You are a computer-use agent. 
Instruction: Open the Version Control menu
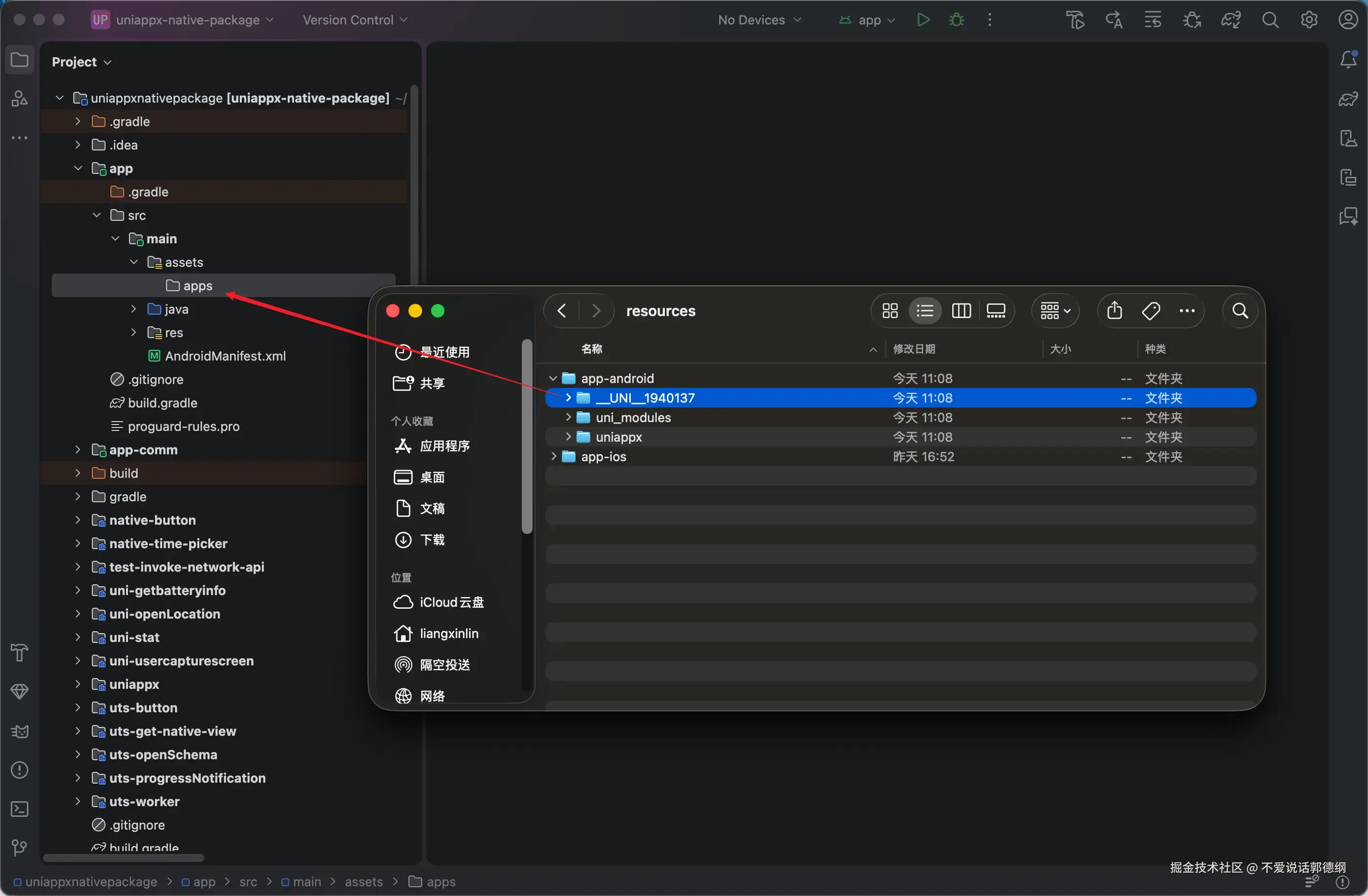(355, 20)
